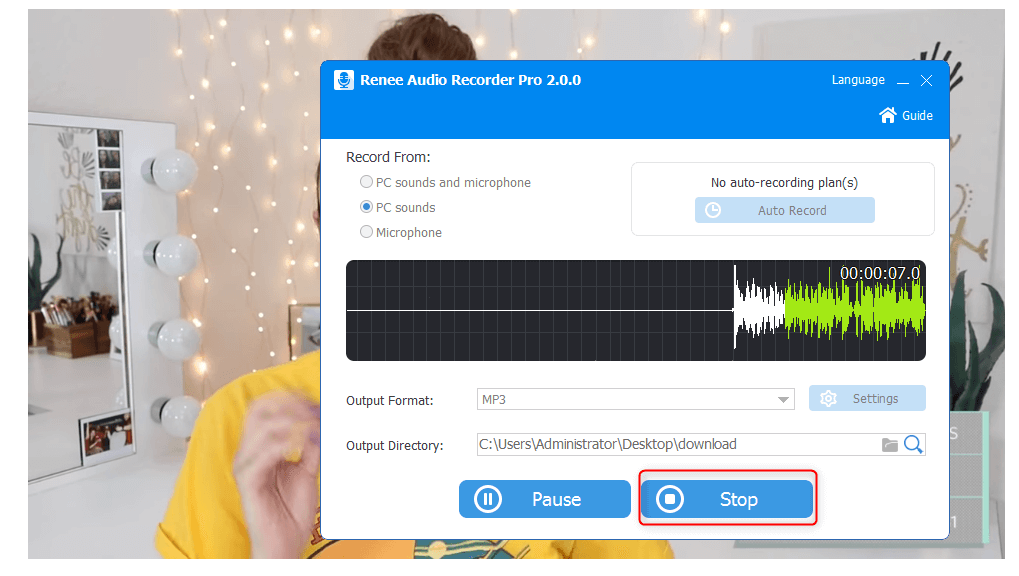Click the clock icon on Auto Record
Image resolution: width=1019 pixels, height=576 pixels.
[713, 210]
